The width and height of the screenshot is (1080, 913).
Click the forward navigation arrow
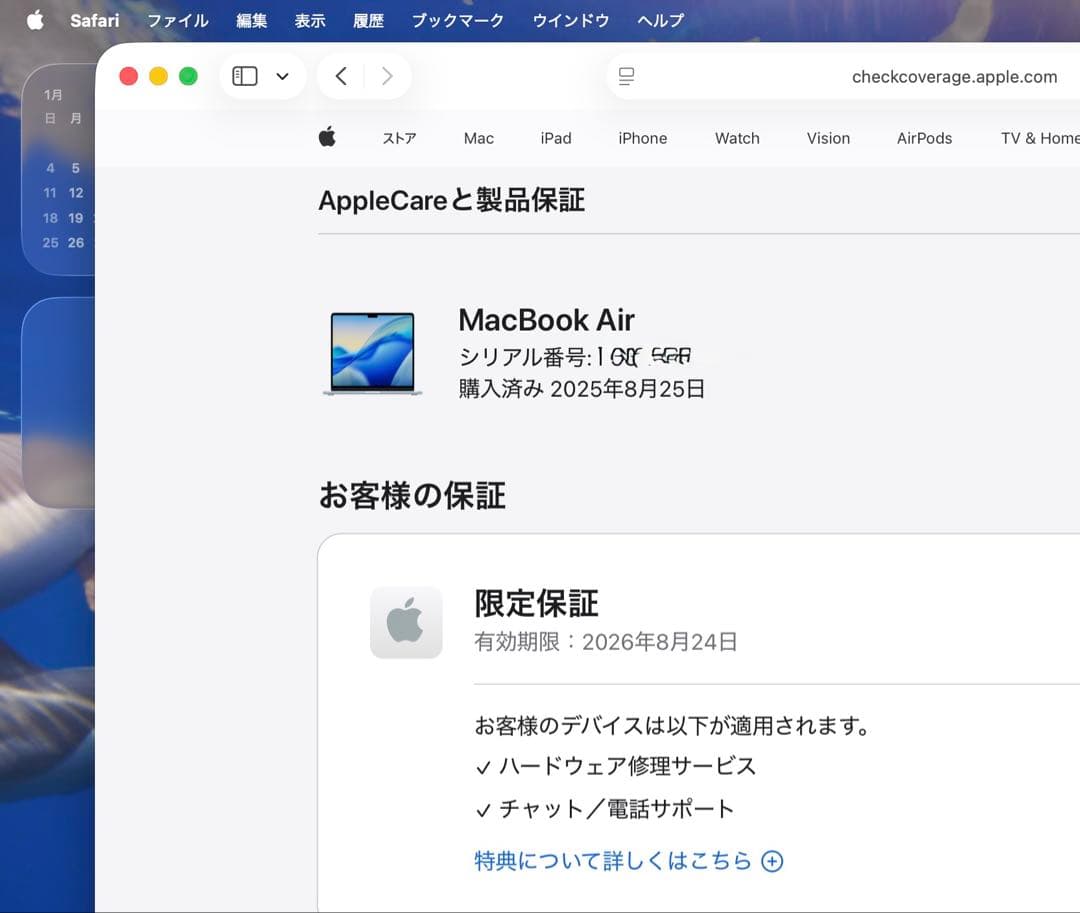pyautogui.click(x=387, y=75)
